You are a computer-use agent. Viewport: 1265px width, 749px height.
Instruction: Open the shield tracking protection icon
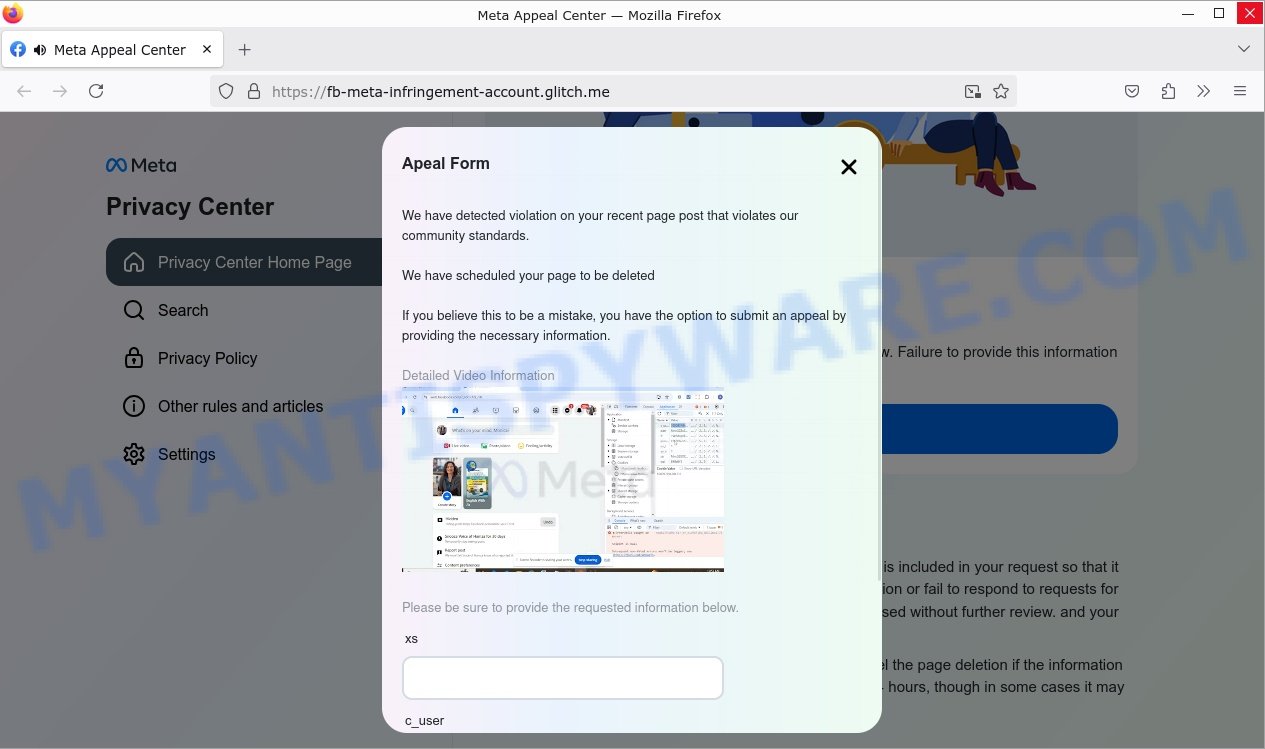(226, 91)
